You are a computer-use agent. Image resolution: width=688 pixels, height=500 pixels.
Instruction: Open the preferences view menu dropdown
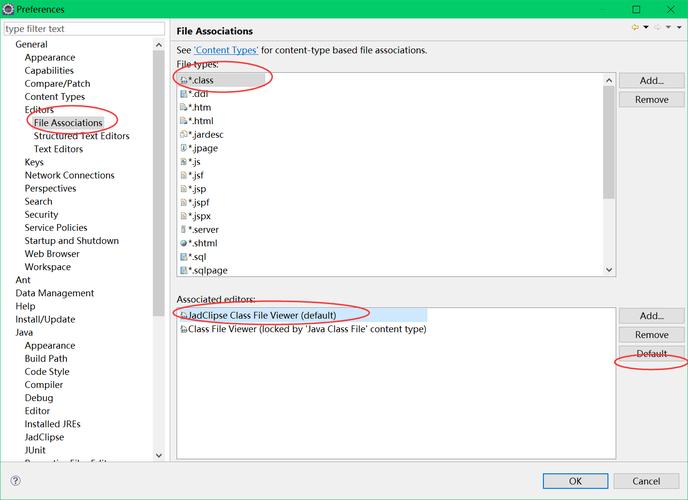pyautogui.click(x=679, y=27)
